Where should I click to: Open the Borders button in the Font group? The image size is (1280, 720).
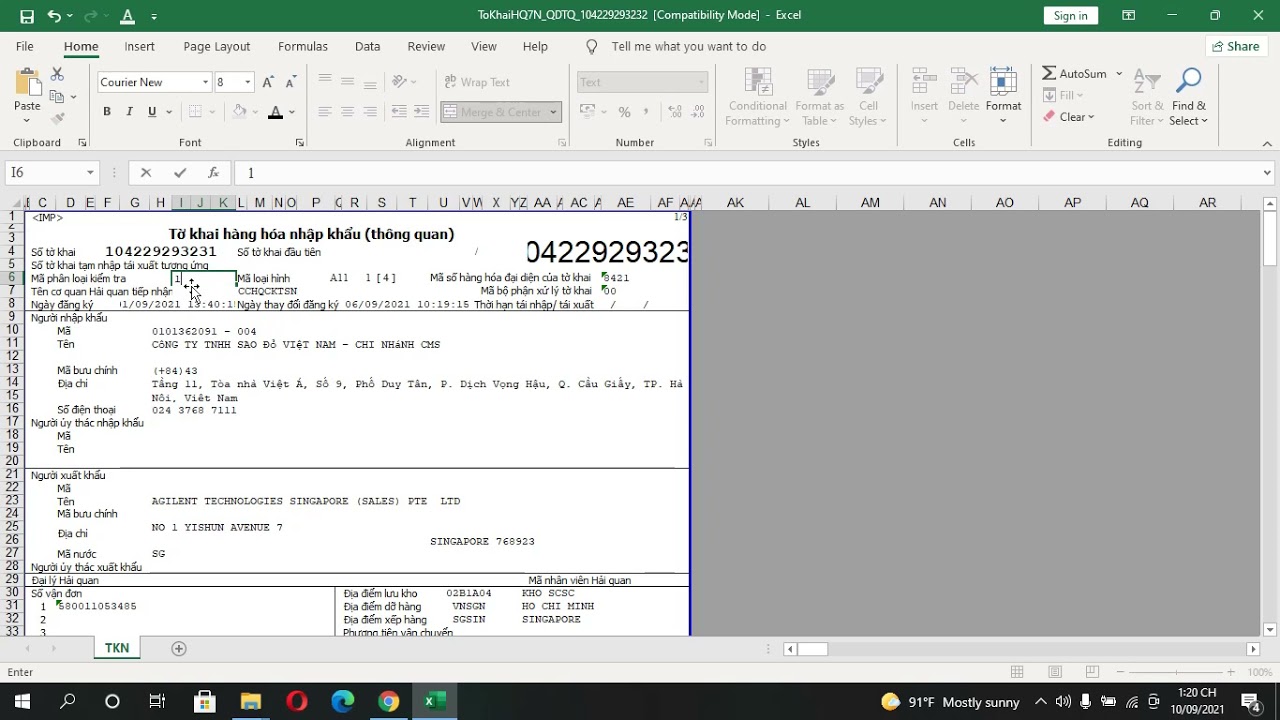195,112
